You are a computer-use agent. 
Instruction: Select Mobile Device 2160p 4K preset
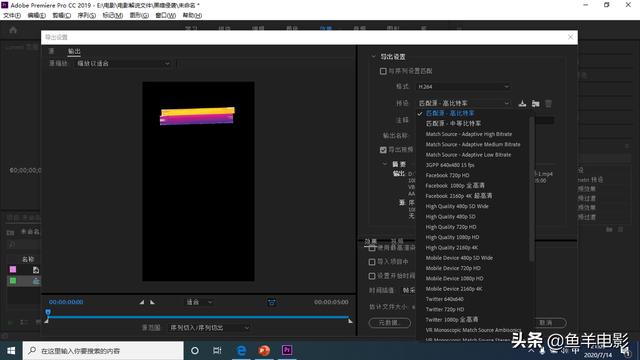click(x=454, y=289)
